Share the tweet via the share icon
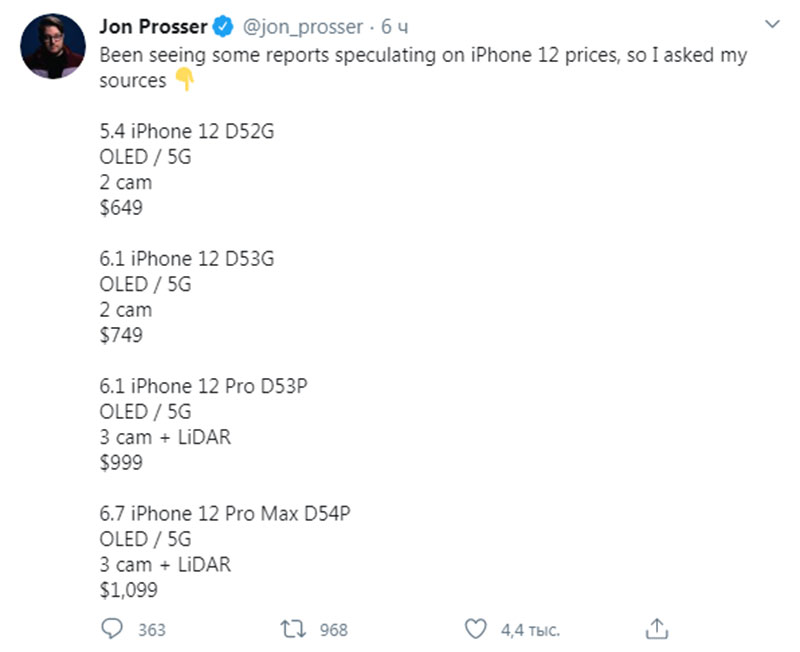800x652 pixels. pyautogui.click(x=657, y=629)
